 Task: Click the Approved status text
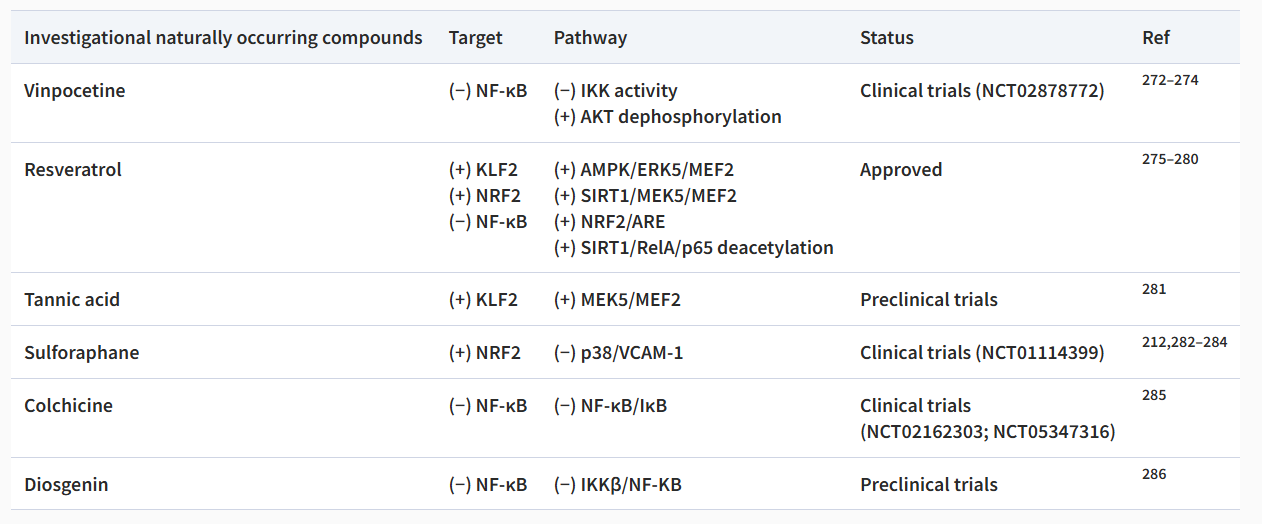pos(900,170)
